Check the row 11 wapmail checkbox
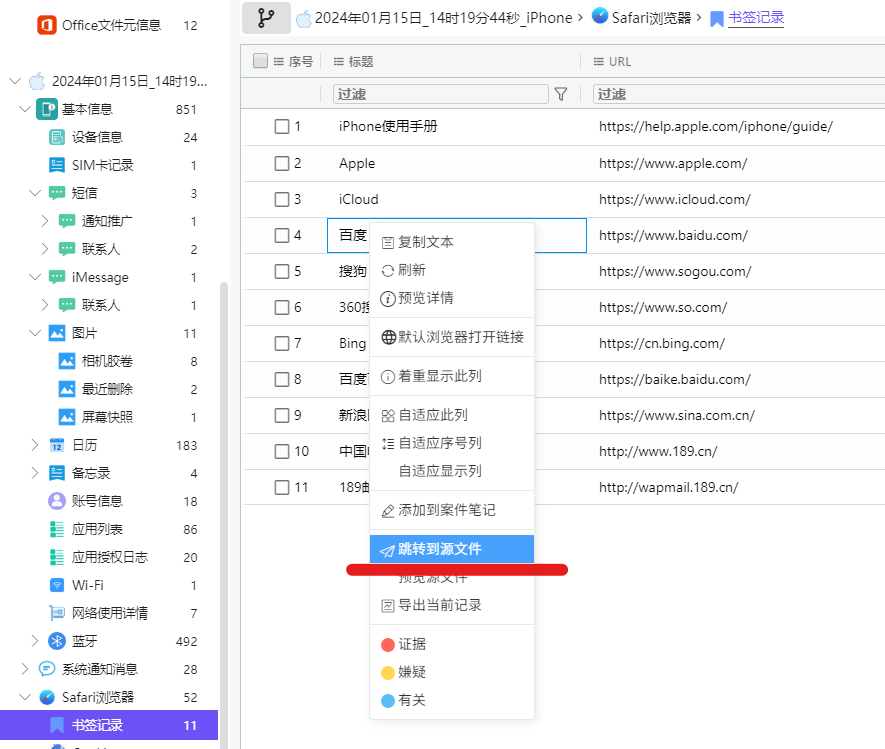Viewport: 885px width, 749px height. point(282,487)
